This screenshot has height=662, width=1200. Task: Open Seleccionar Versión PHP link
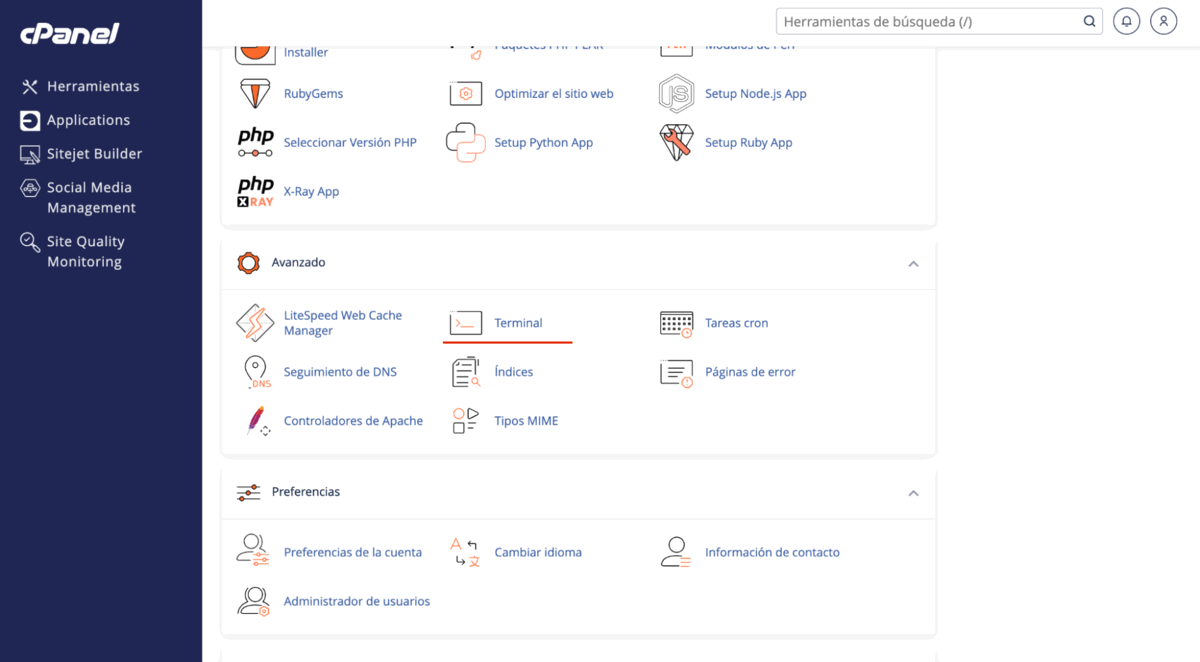coord(350,142)
